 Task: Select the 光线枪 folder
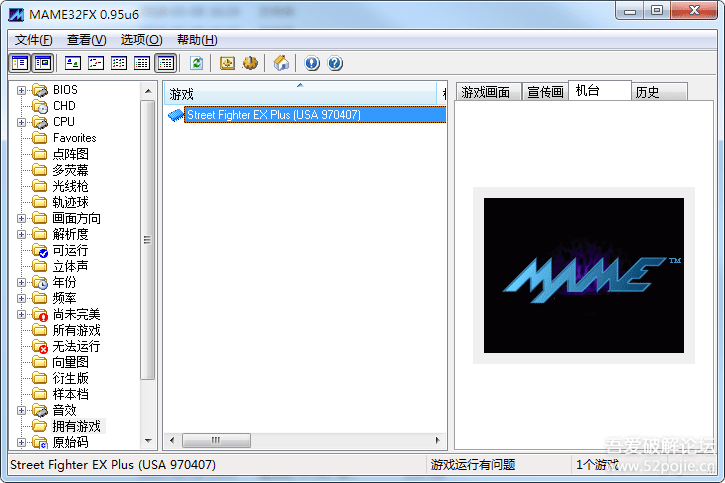70,186
